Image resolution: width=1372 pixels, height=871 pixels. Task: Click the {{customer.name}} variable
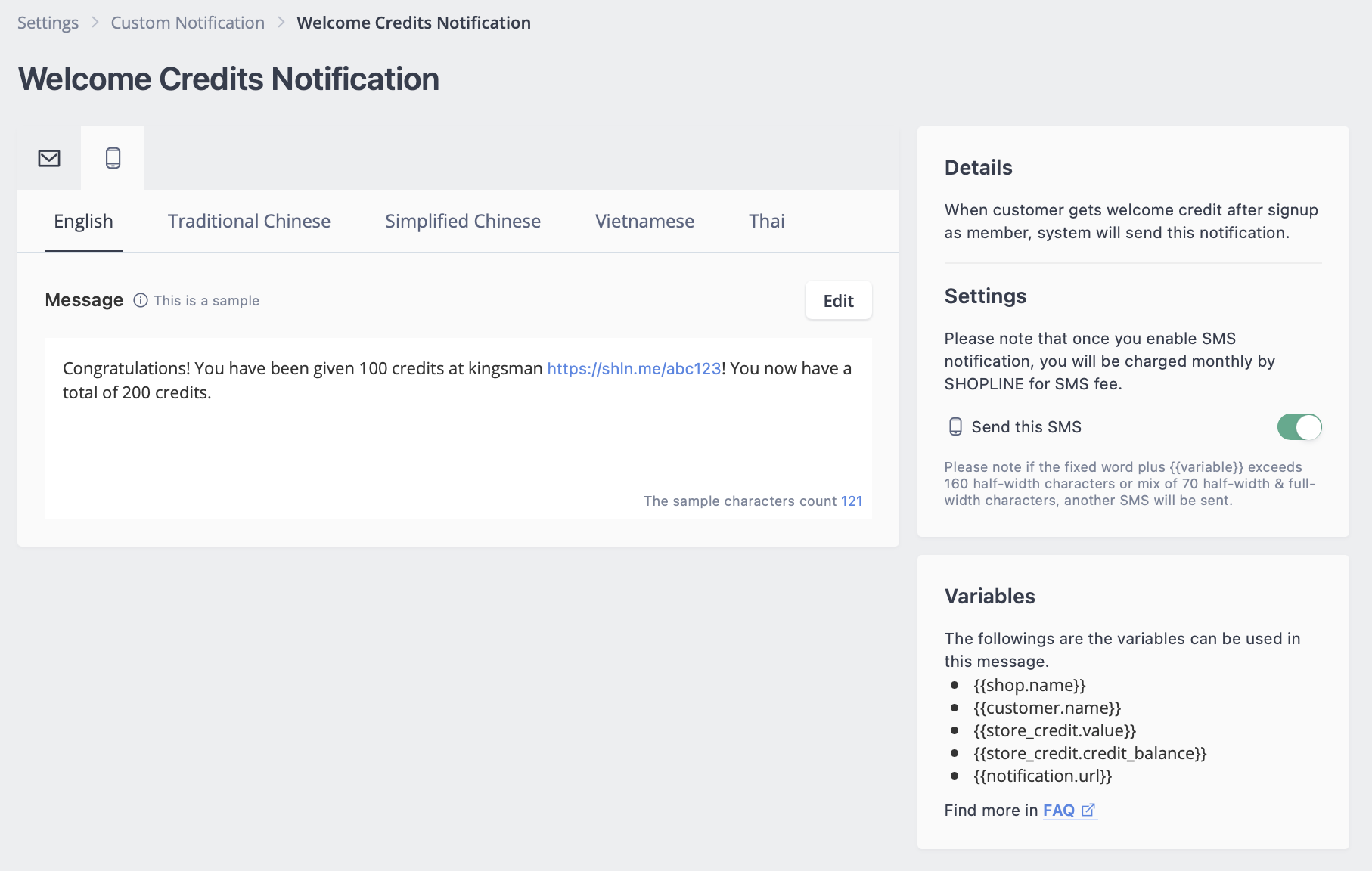[x=1047, y=708]
